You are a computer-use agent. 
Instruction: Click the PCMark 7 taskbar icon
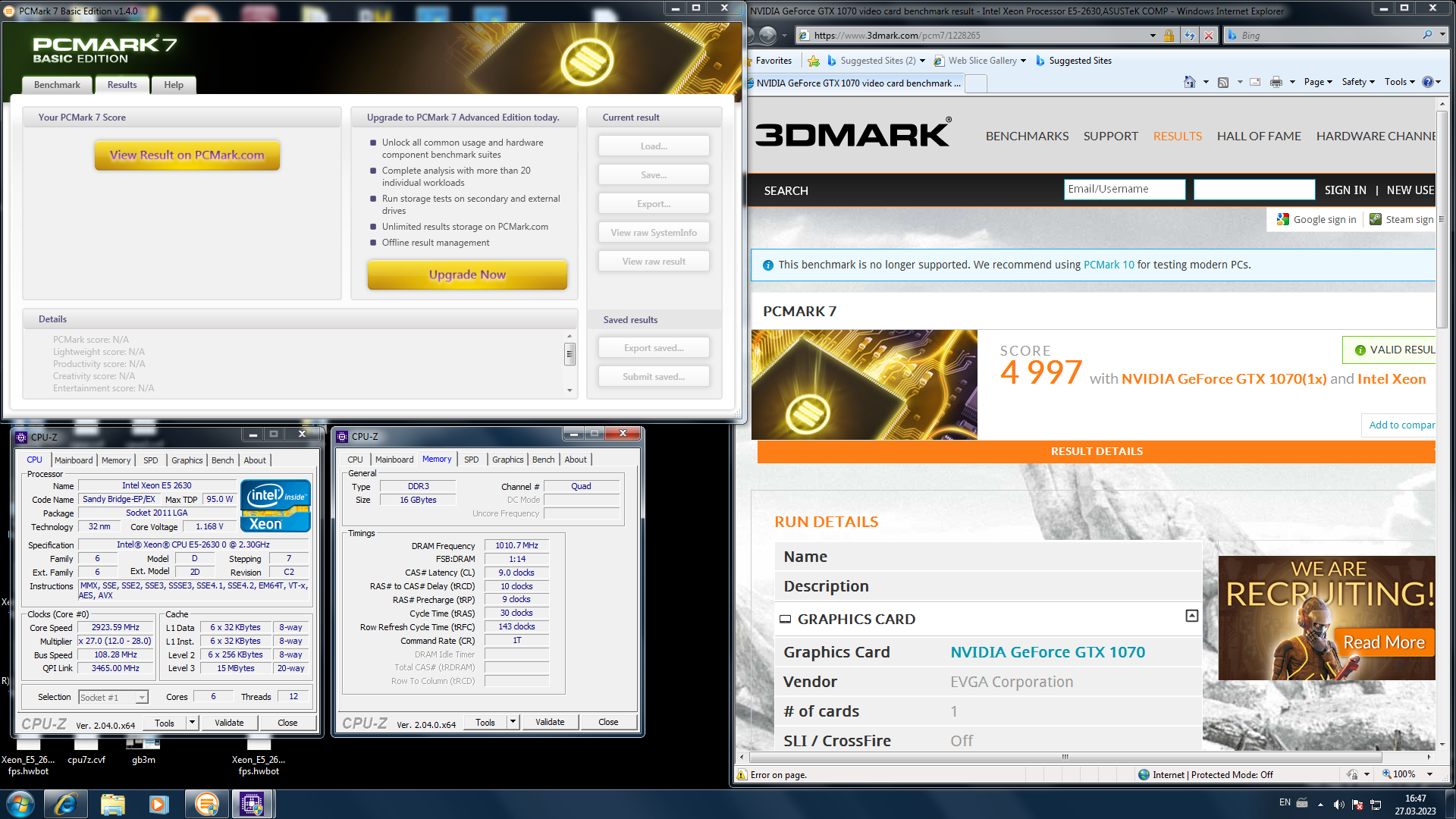206,804
